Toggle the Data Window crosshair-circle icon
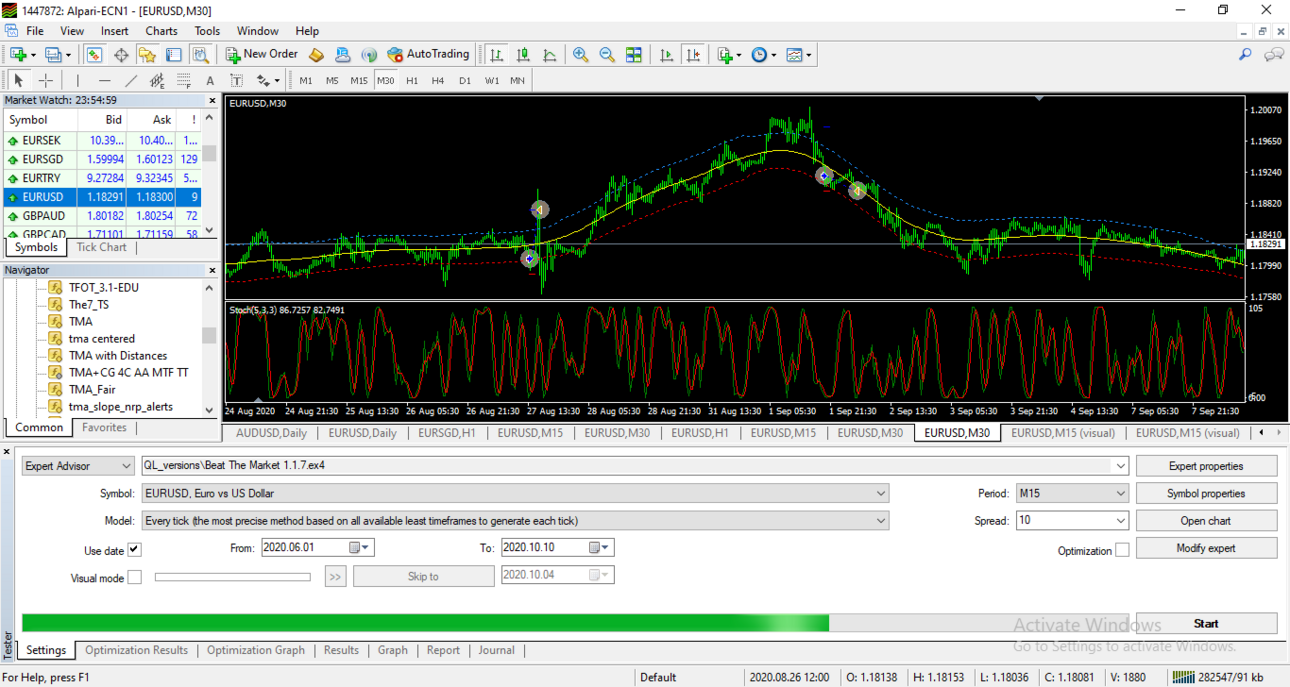 point(121,55)
